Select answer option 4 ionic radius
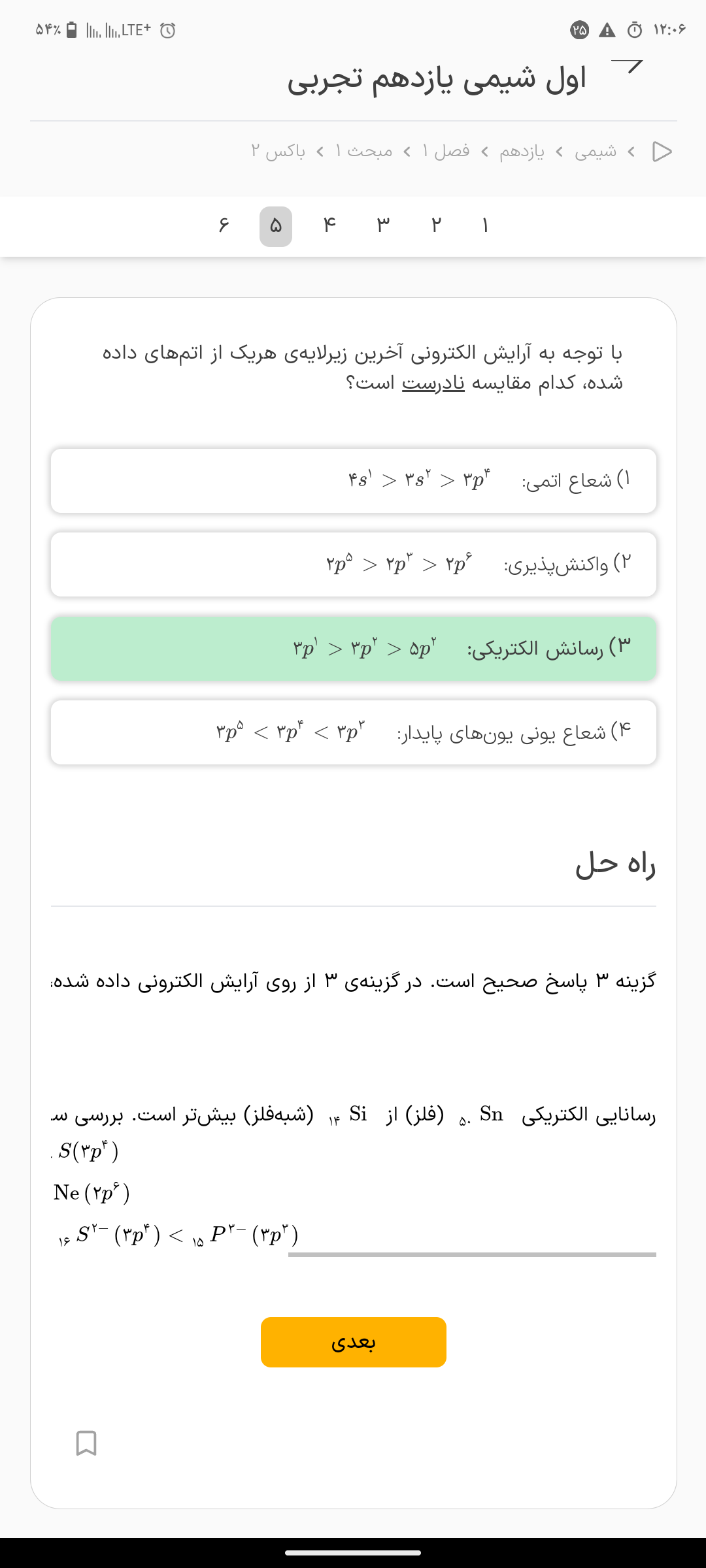This screenshot has height=1568, width=706. 354,732
